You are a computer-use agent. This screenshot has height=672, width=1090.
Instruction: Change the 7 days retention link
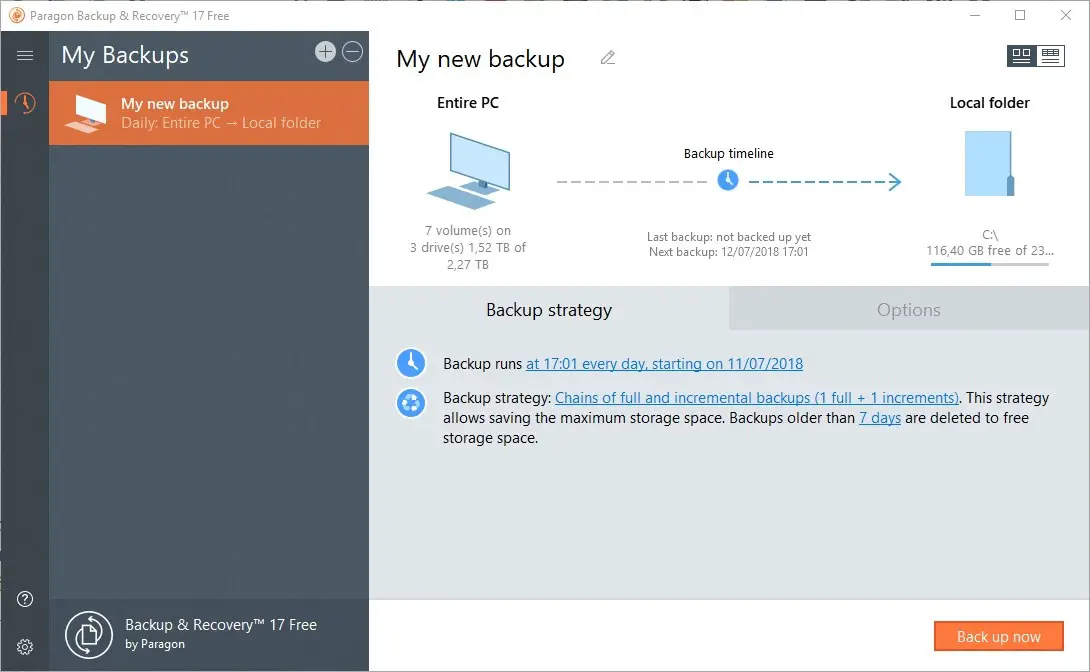(880, 418)
